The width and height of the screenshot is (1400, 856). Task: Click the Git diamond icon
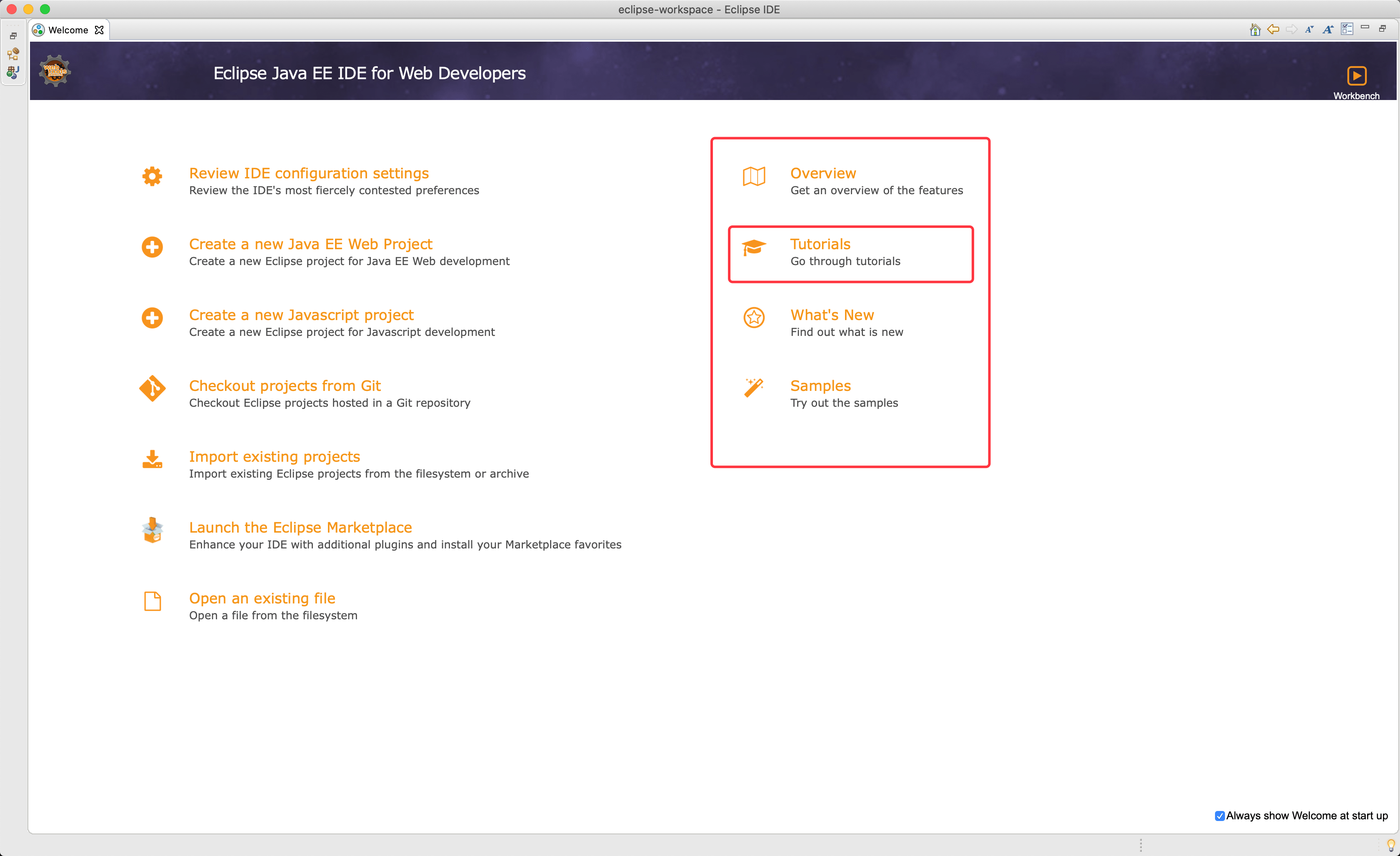tap(152, 388)
